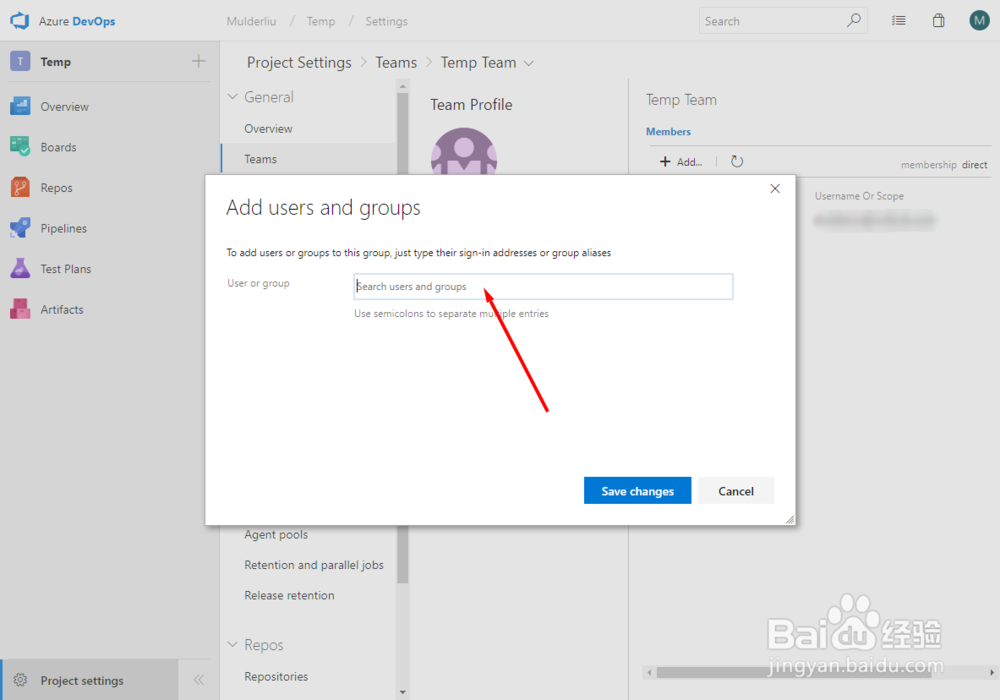This screenshot has width=1000, height=700.
Task: Open the Marketplace shopping bag
Action: pos(938,20)
